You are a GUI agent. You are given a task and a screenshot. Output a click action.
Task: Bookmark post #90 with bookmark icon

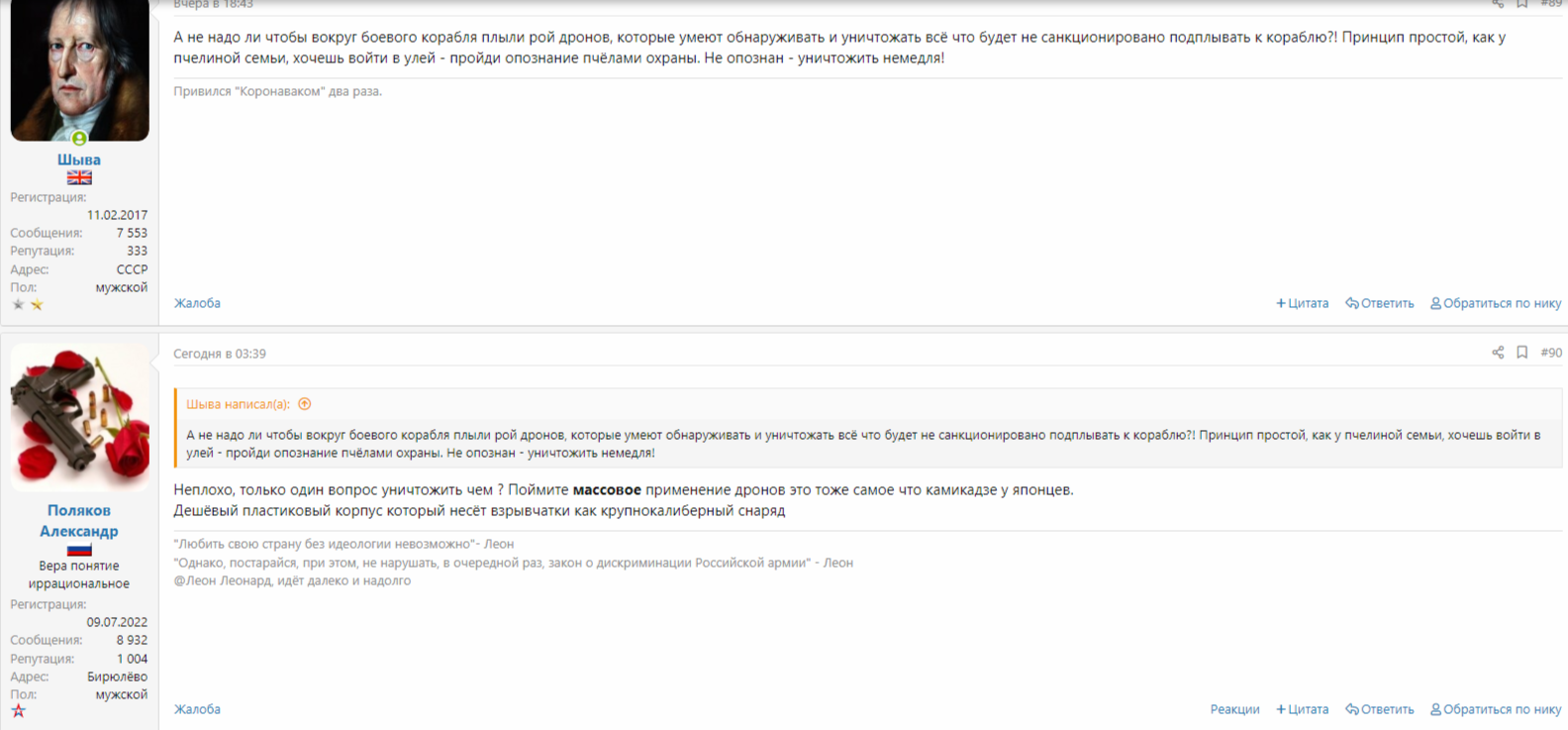(1522, 353)
